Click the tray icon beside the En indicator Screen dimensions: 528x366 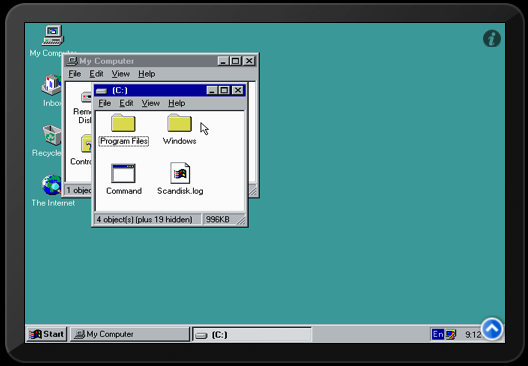tap(451, 334)
